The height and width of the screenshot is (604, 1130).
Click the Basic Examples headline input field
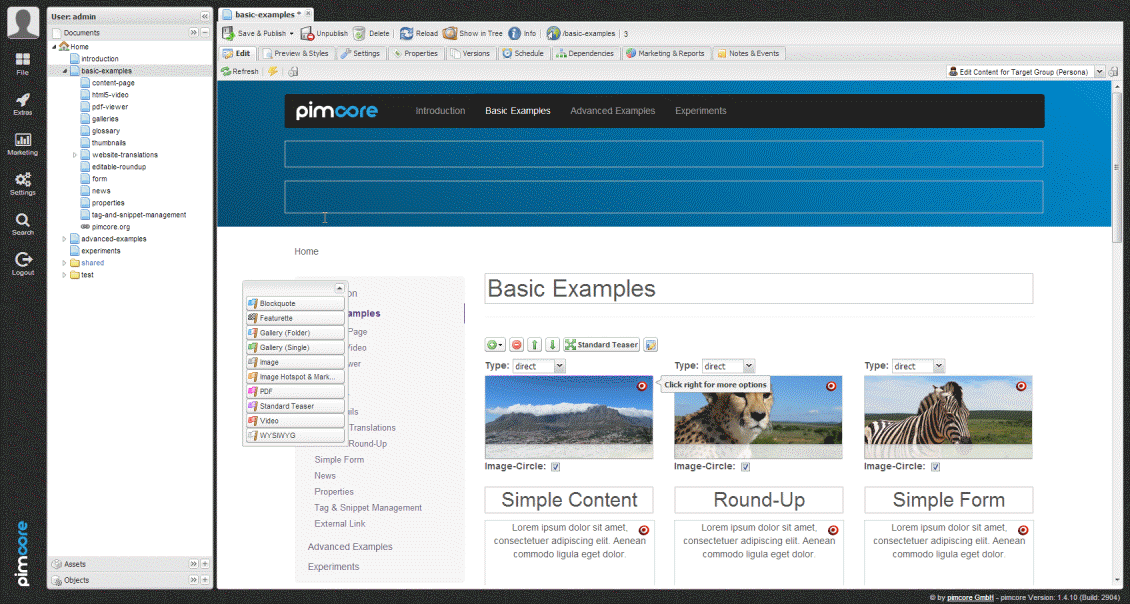tap(758, 289)
